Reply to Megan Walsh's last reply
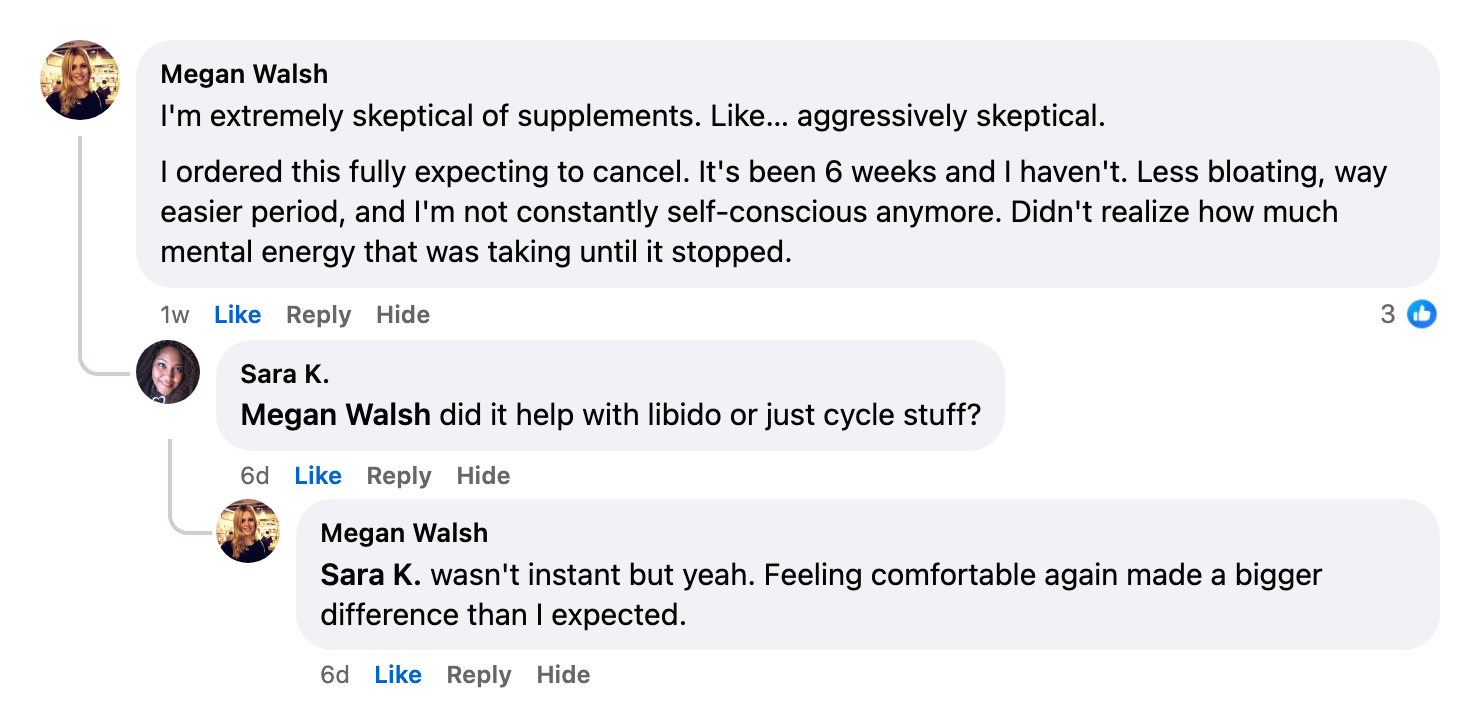This screenshot has width=1480, height=728. 479,674
